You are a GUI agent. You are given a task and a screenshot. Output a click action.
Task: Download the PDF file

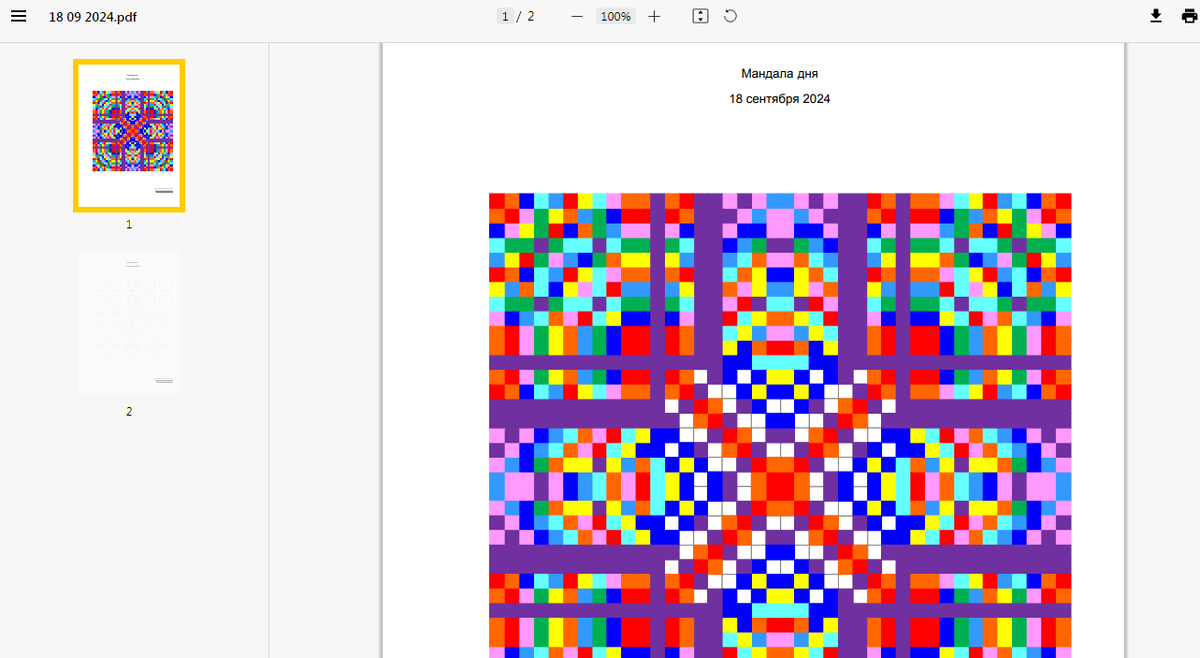(1156, 16)
